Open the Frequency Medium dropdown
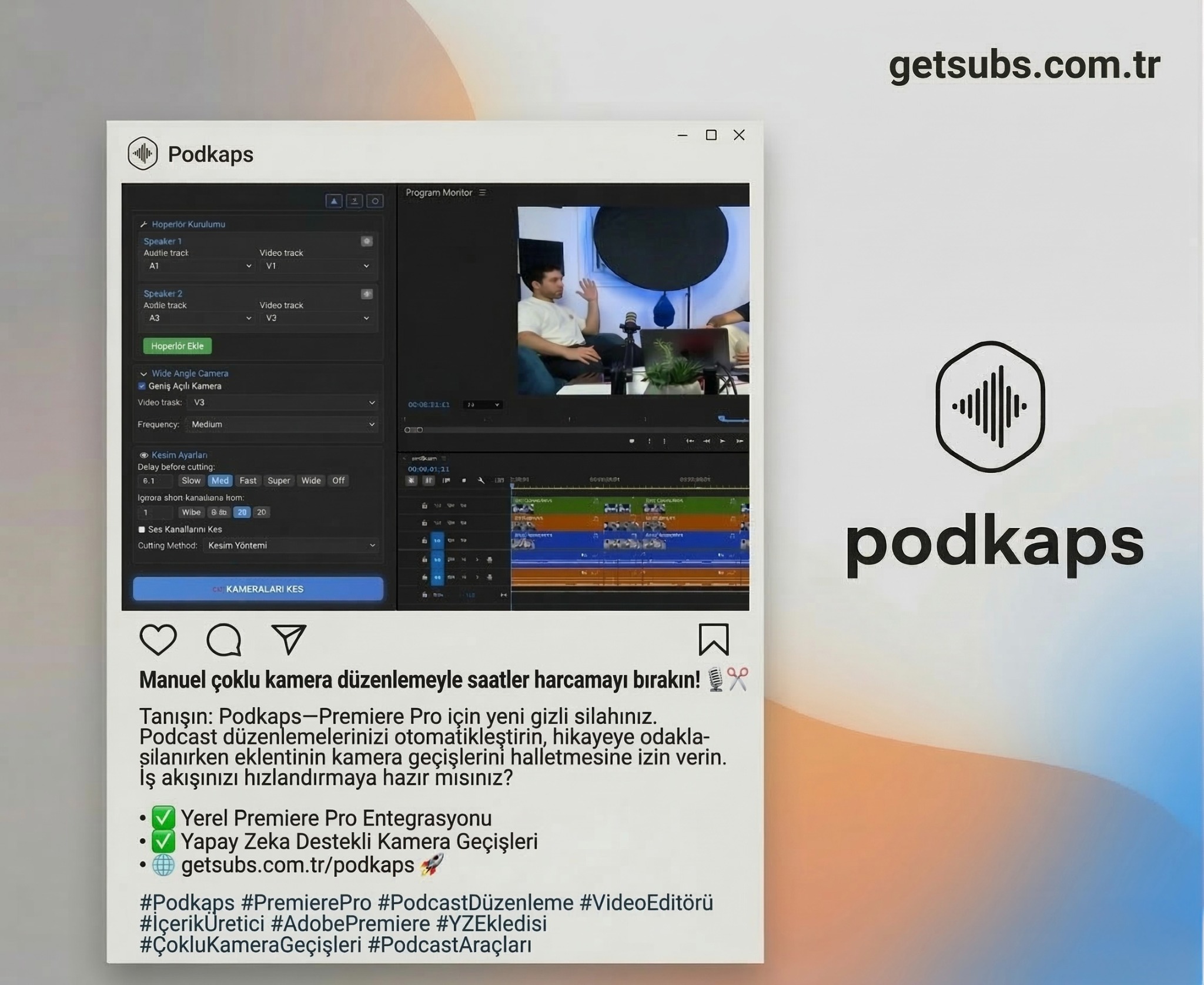This screenshot has width=1204, height=985. point(282,424)
